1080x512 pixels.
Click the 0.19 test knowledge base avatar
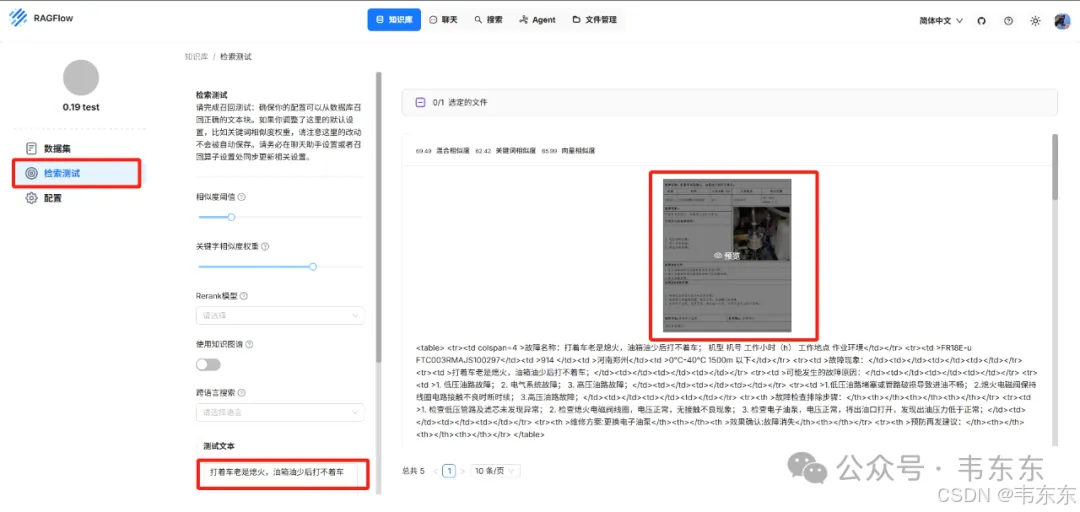(x=81, y=77)
